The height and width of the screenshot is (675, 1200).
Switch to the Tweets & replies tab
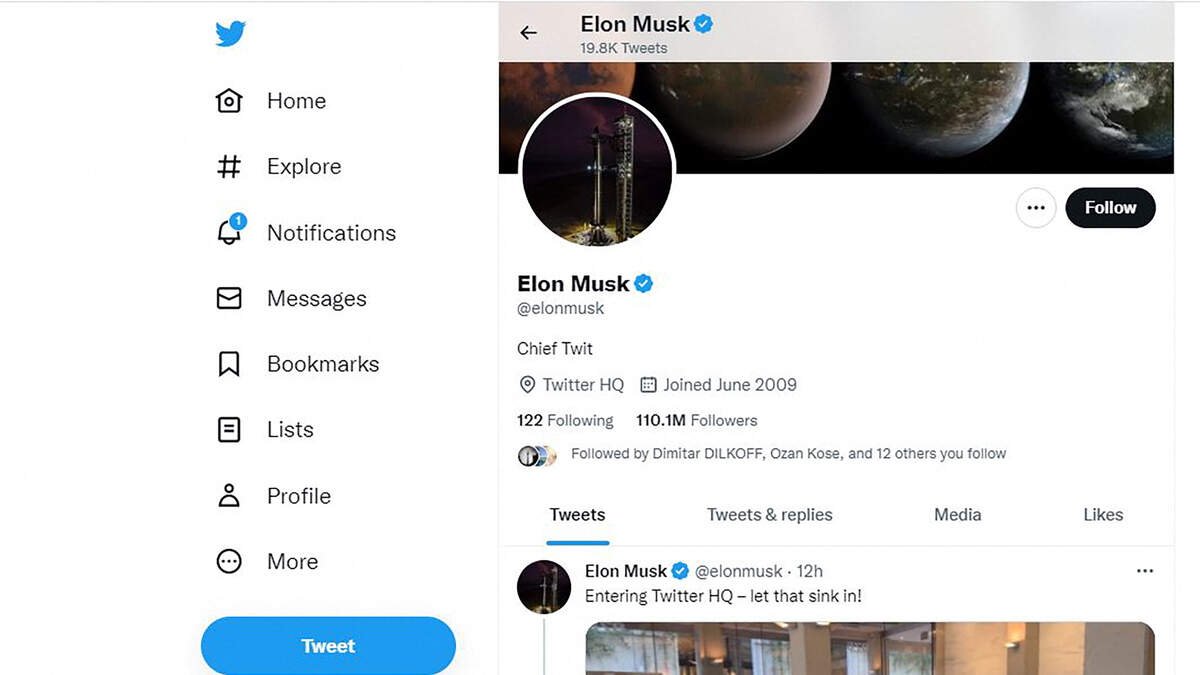[769, 515]
